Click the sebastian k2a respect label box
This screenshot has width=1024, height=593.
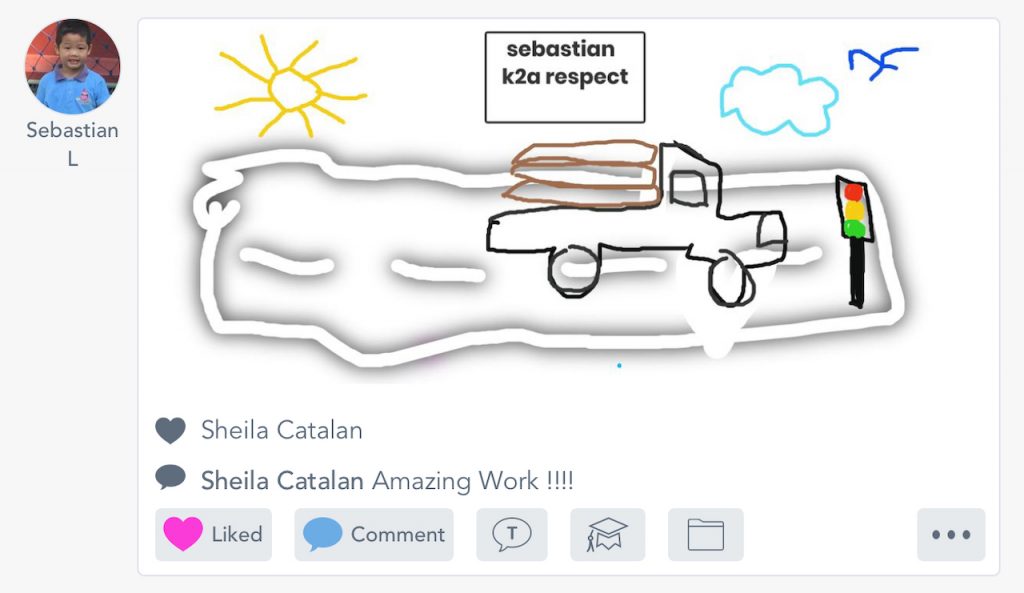564,77
